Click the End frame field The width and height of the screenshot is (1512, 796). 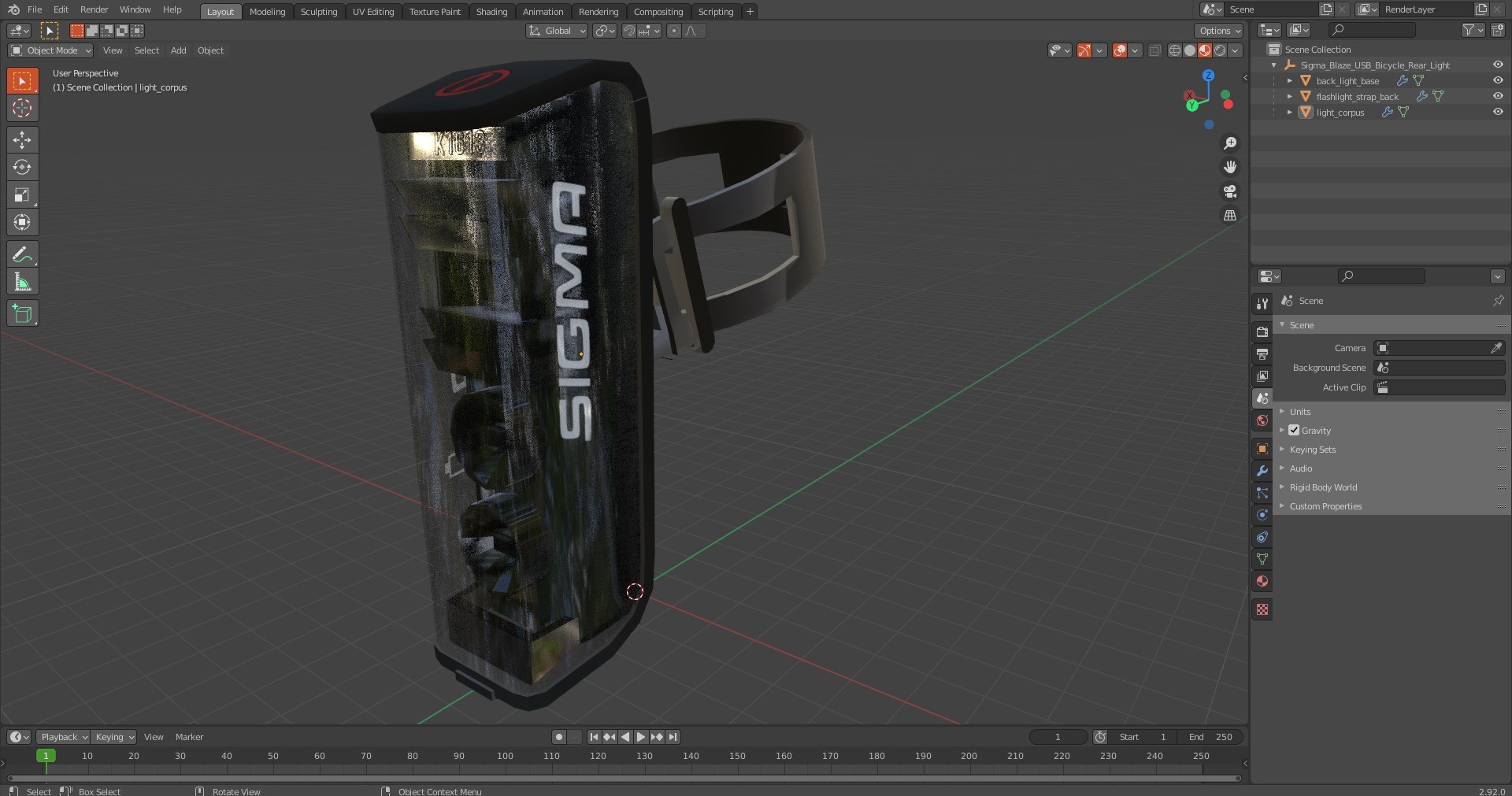[x=1211, y=737]
